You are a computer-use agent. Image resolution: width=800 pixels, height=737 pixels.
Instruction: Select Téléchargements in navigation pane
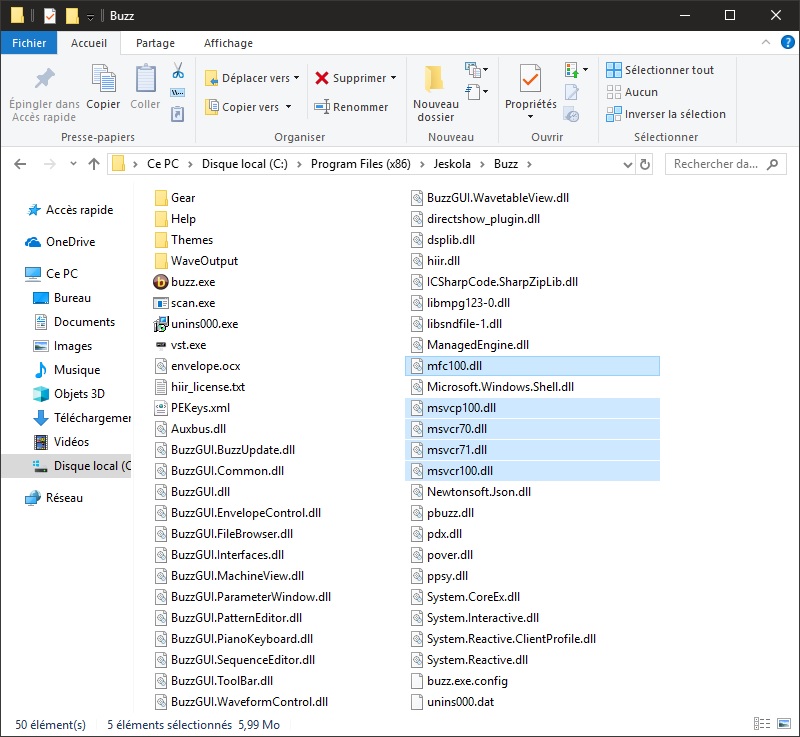[x=82, y=418]
